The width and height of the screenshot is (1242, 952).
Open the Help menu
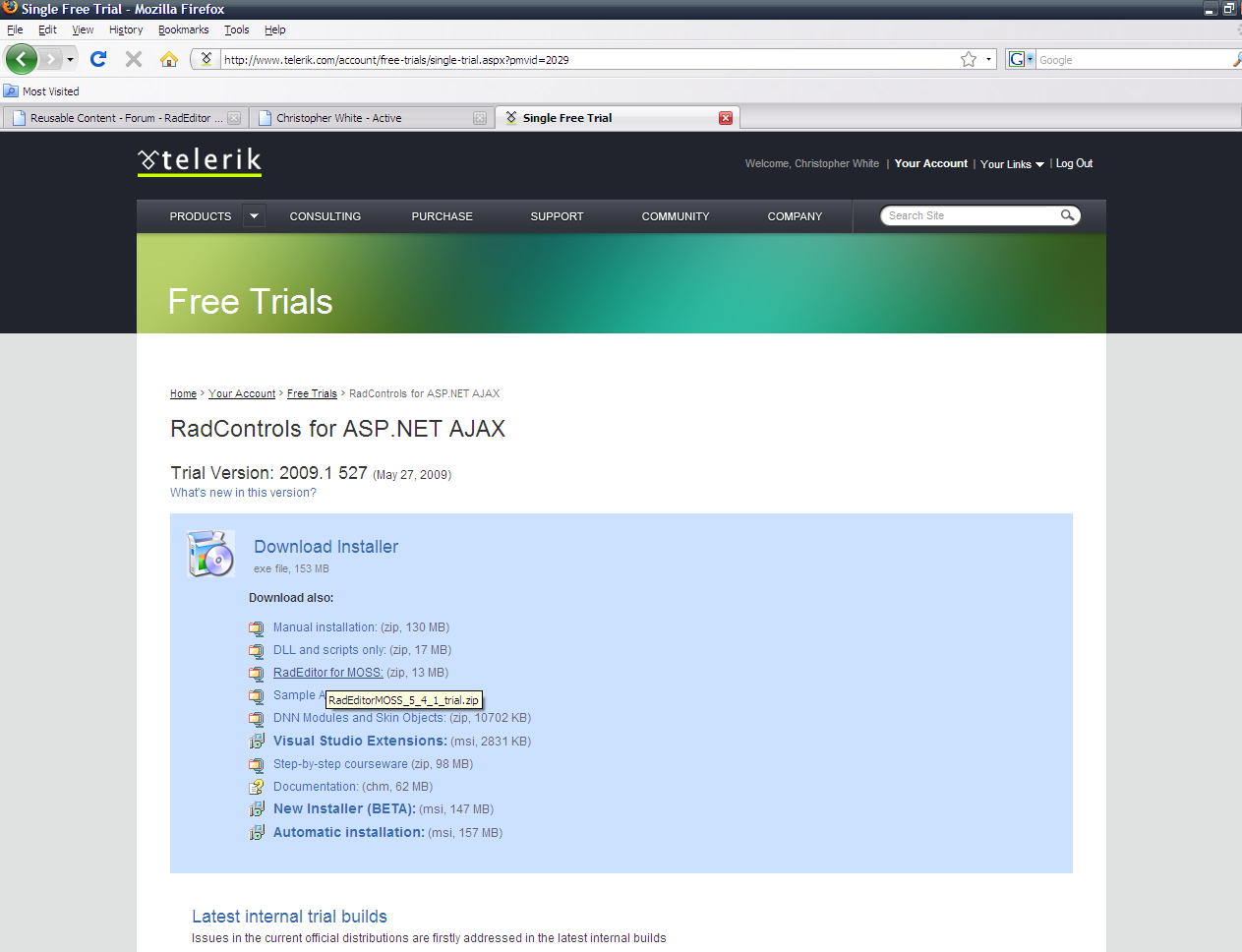(275, 30)
